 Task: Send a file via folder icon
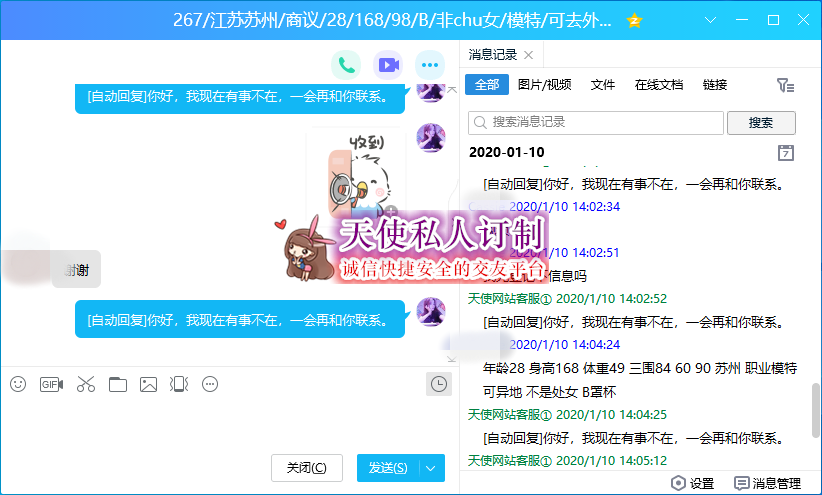[x=118, y=384]
